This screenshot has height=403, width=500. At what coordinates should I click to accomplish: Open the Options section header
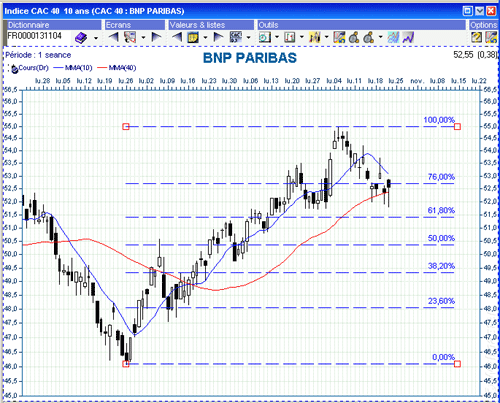tap(483, 25)
